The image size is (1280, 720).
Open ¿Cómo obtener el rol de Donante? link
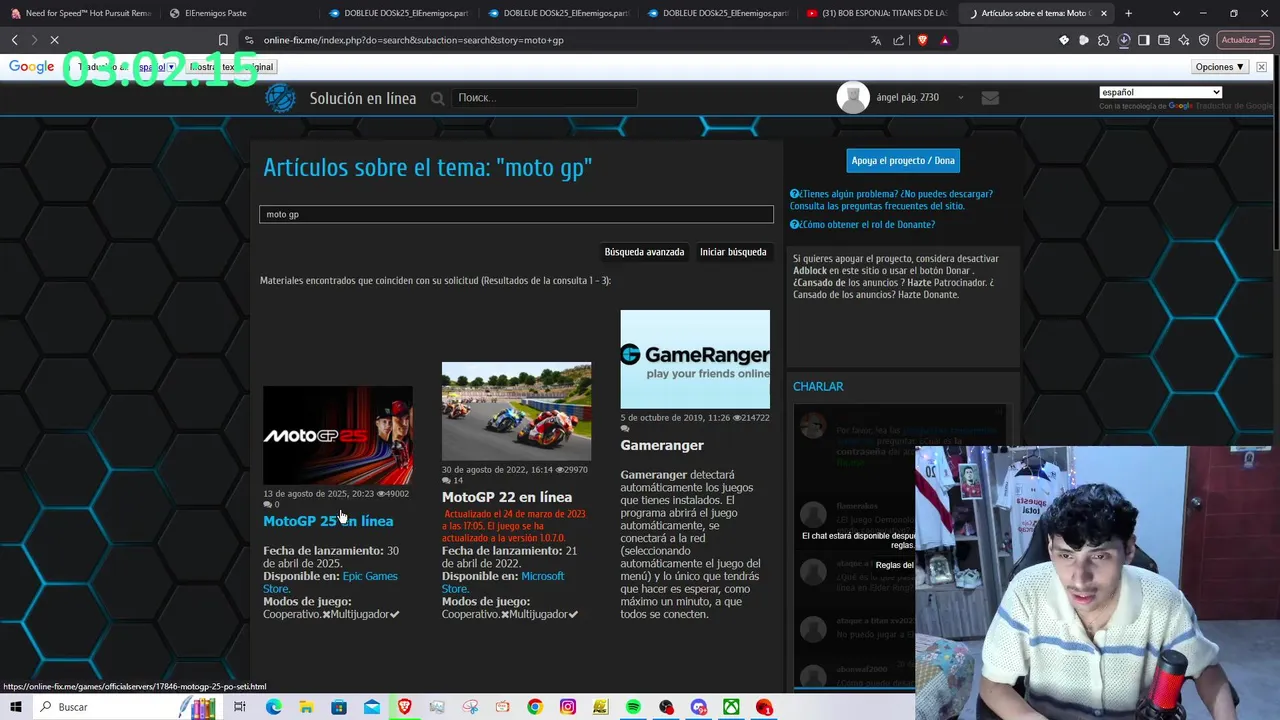click(x=862, y=225)
